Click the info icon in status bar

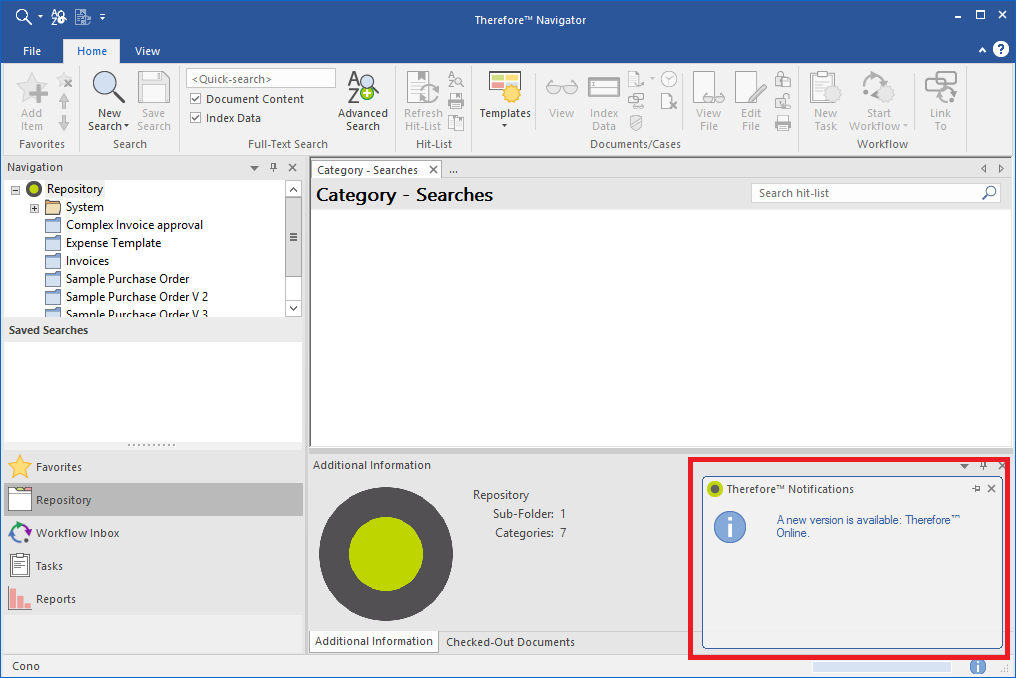(x=978, y=666)
